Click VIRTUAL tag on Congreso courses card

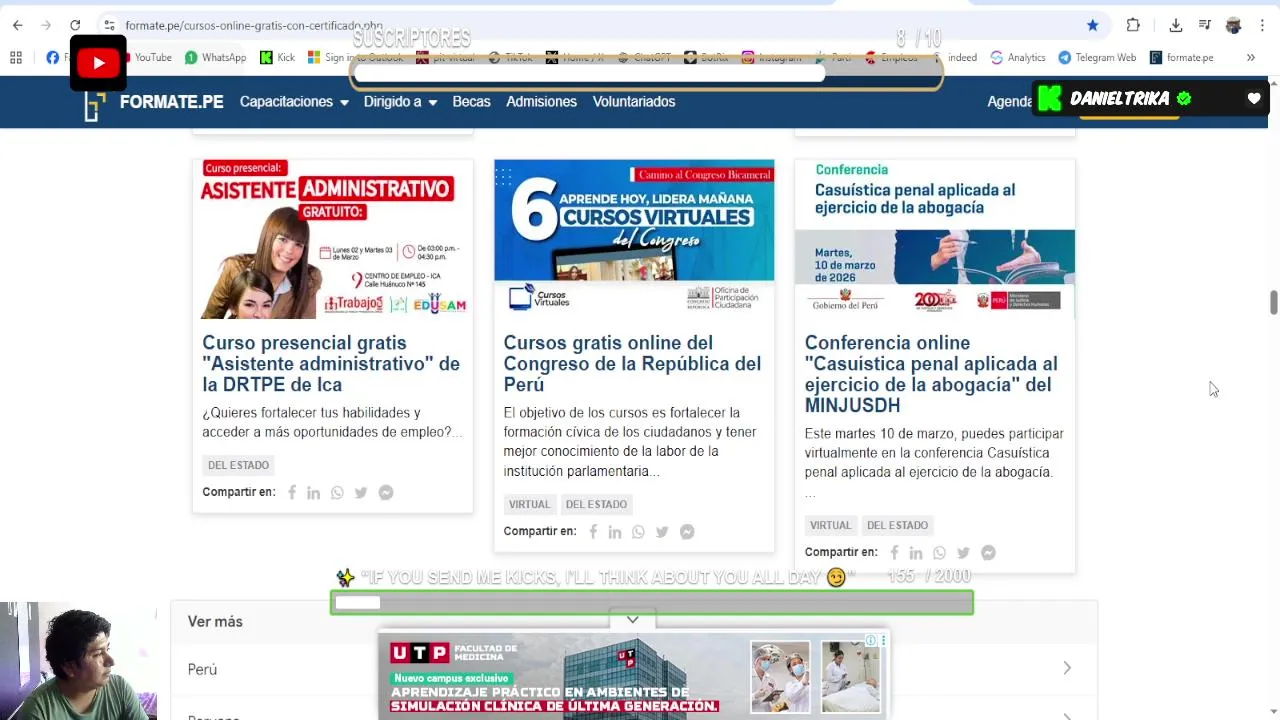tap(529, 504)
